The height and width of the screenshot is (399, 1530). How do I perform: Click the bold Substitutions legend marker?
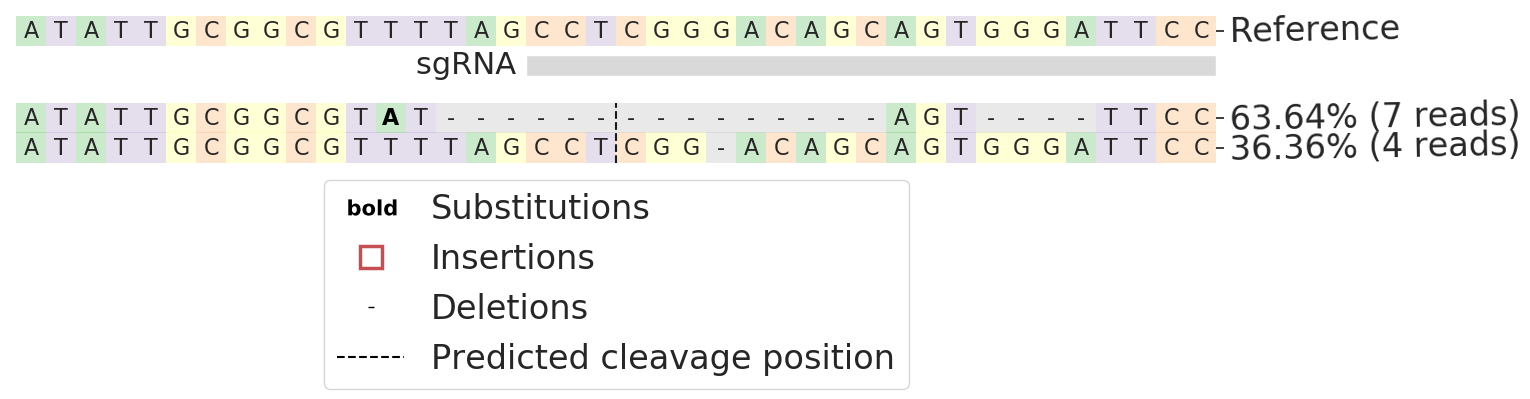coord(372,209)
